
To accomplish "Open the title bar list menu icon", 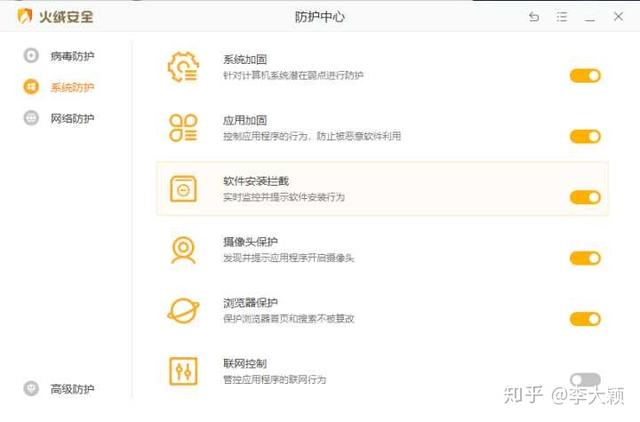I will (x=562, y=17).
